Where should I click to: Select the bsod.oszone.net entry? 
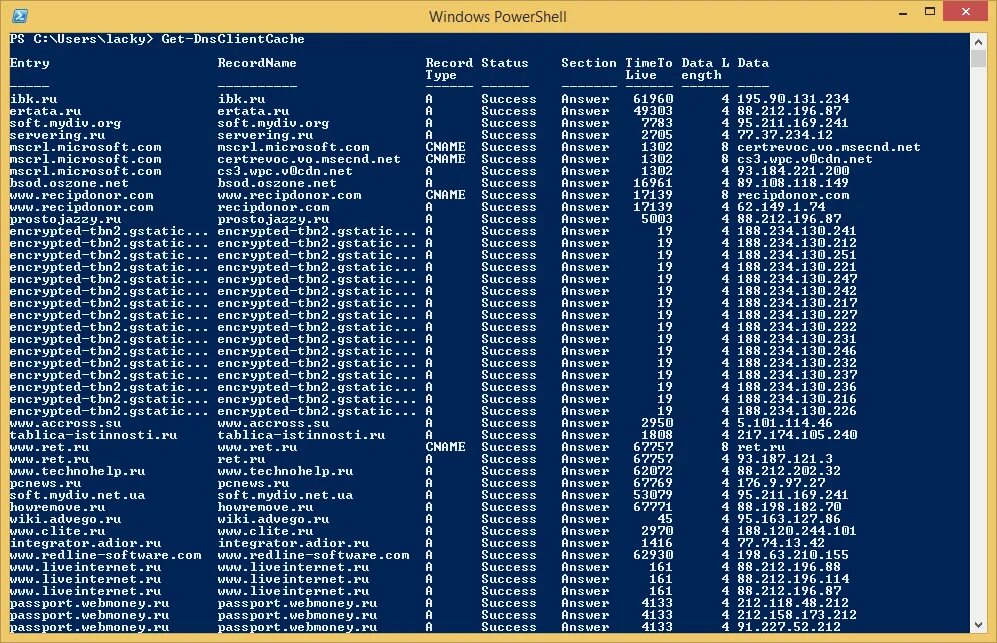pos(69,183)
